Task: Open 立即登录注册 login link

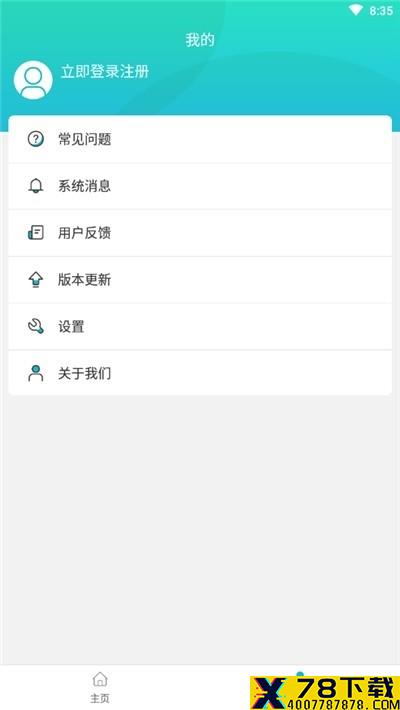Action: tap(105, 72)
